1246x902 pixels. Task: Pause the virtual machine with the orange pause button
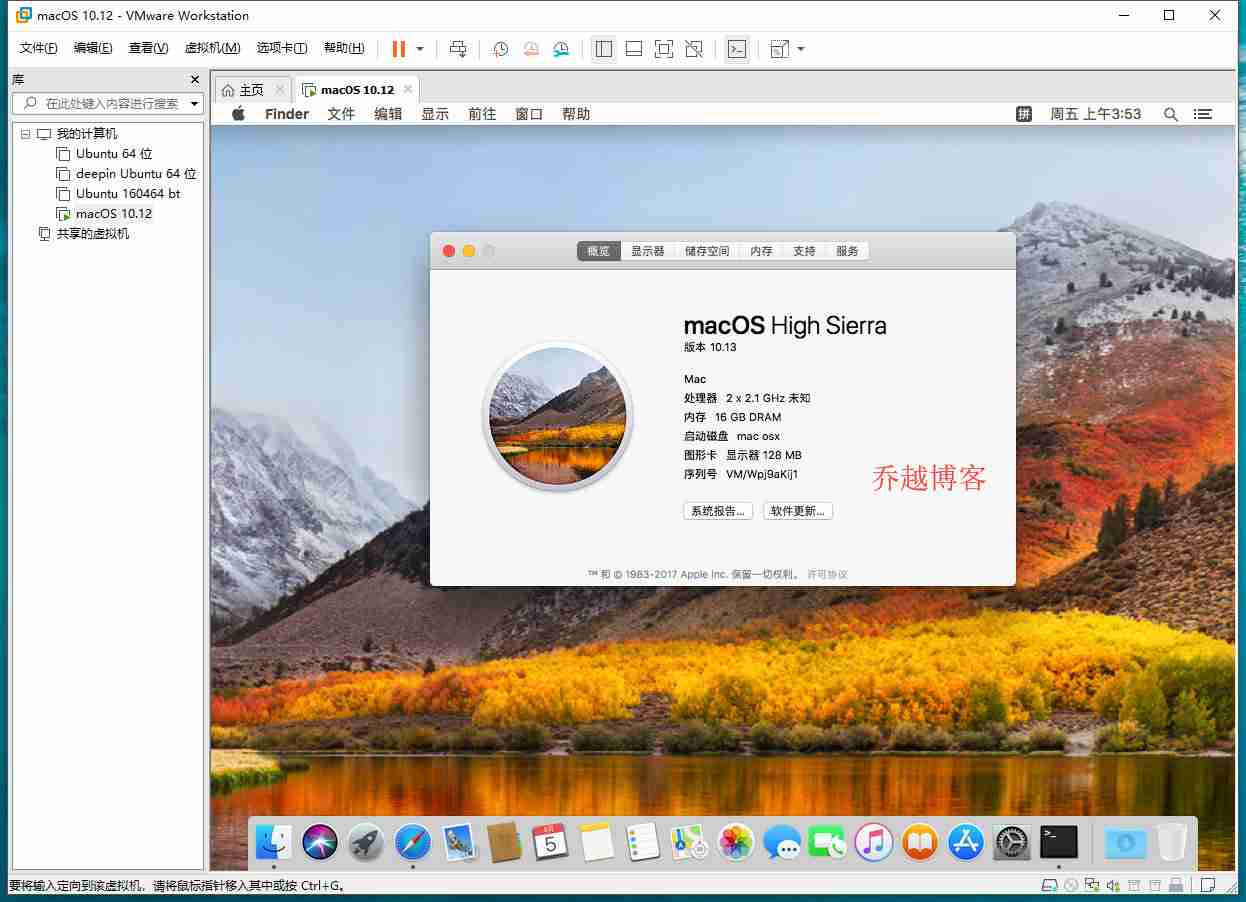point(399,49)
